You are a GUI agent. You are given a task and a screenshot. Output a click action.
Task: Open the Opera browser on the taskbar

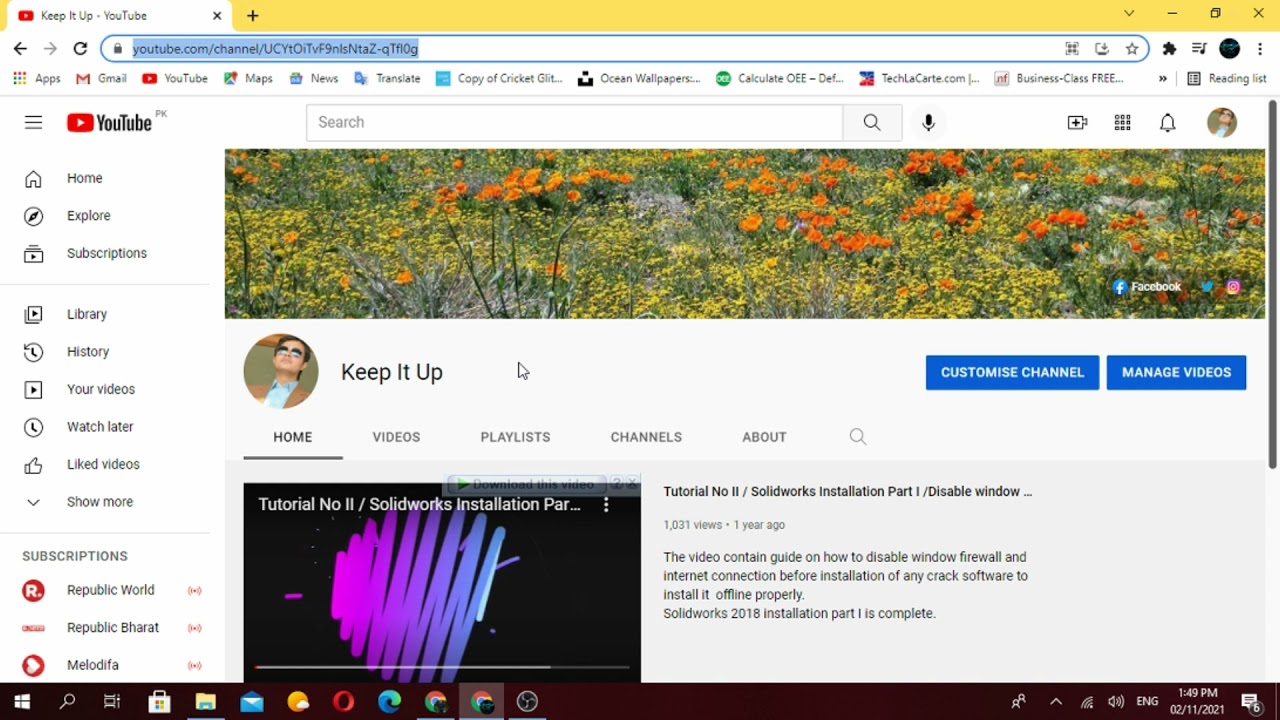pyautogui.click(x=343, y=702)
